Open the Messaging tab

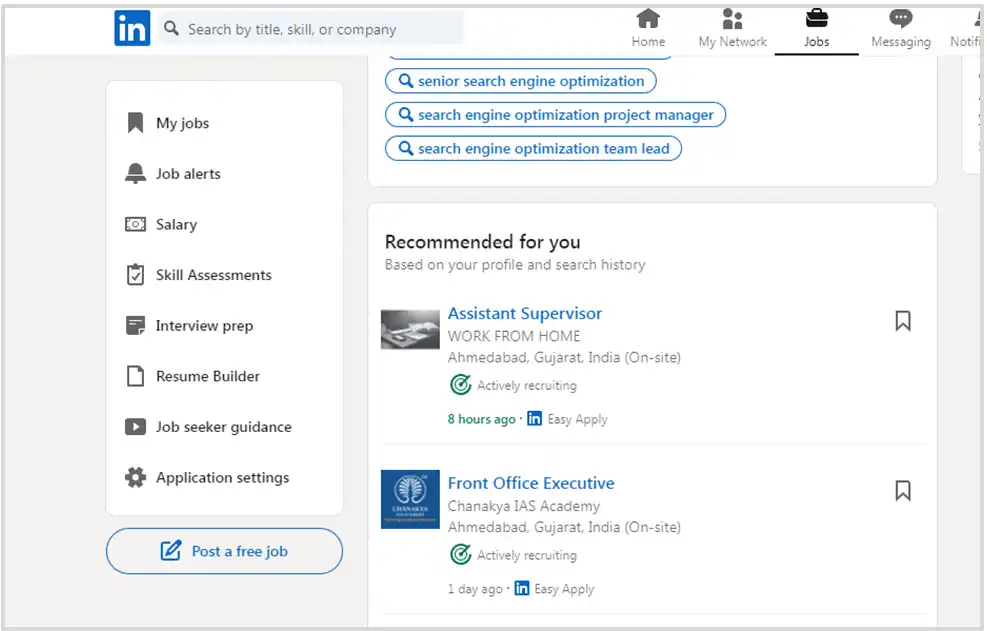(901, 29)
